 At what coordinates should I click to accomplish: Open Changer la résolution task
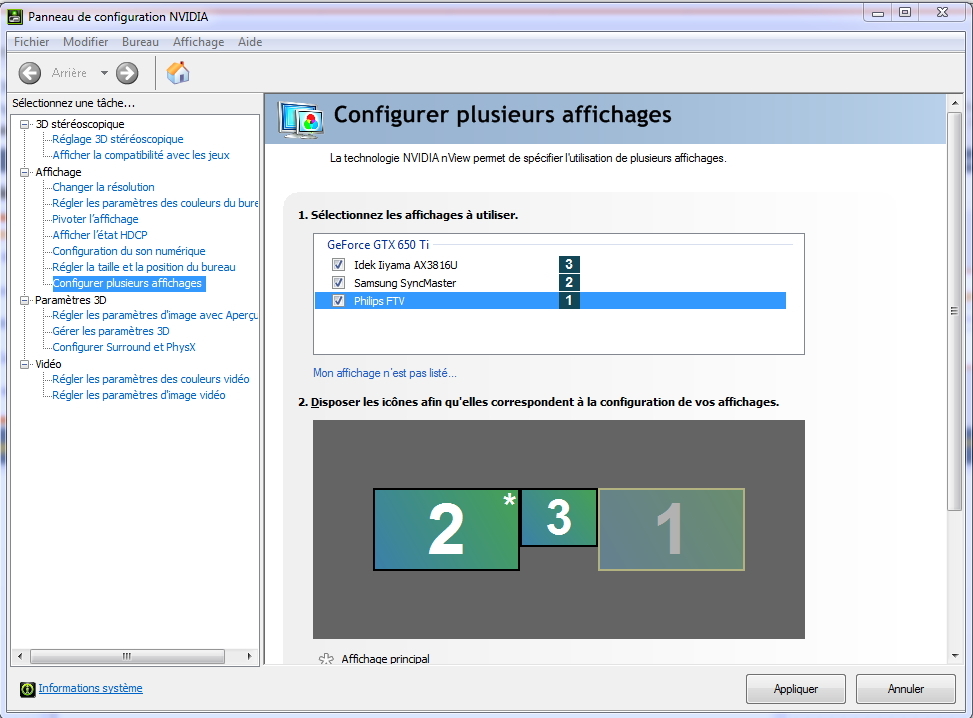coord(103,187)
